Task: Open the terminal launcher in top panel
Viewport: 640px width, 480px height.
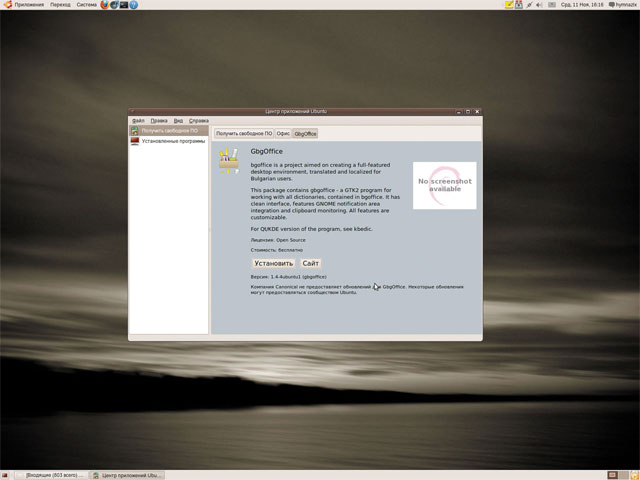Action: (x=124, y=5)
